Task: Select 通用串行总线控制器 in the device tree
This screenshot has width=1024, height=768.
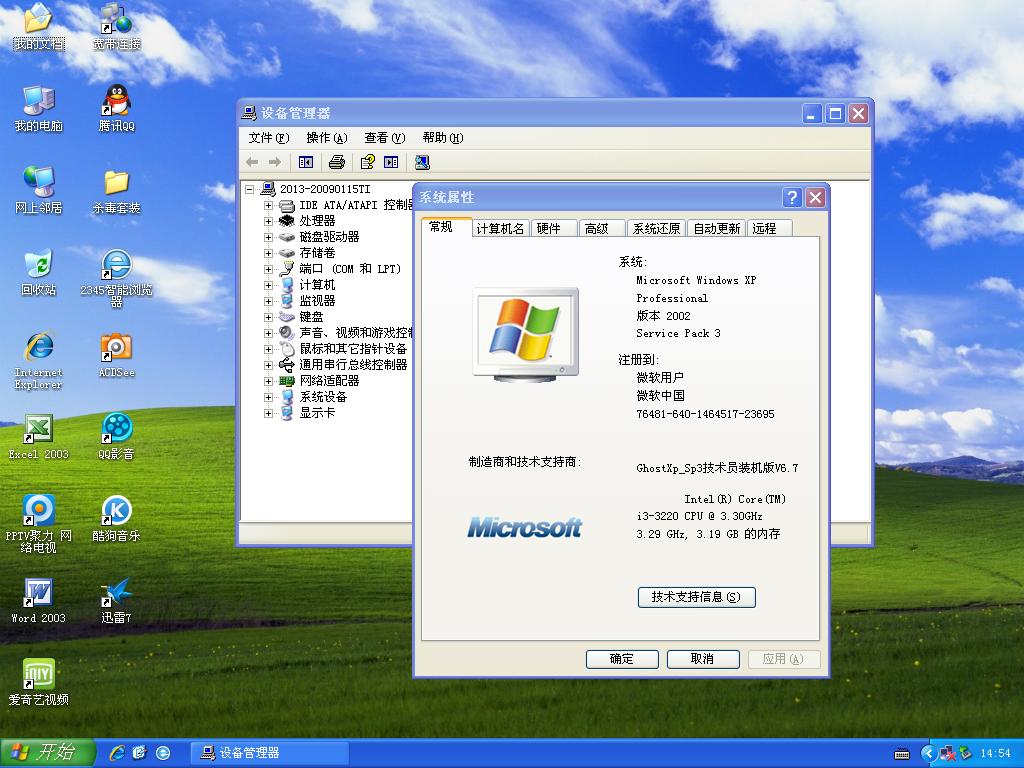Action: pos(353,365)
